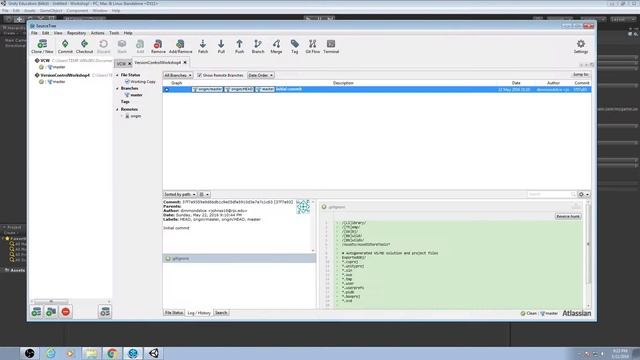Open the Clone / New toolbar button
The width and height of the screenshot is (640, 360).
tap(42, 47)
